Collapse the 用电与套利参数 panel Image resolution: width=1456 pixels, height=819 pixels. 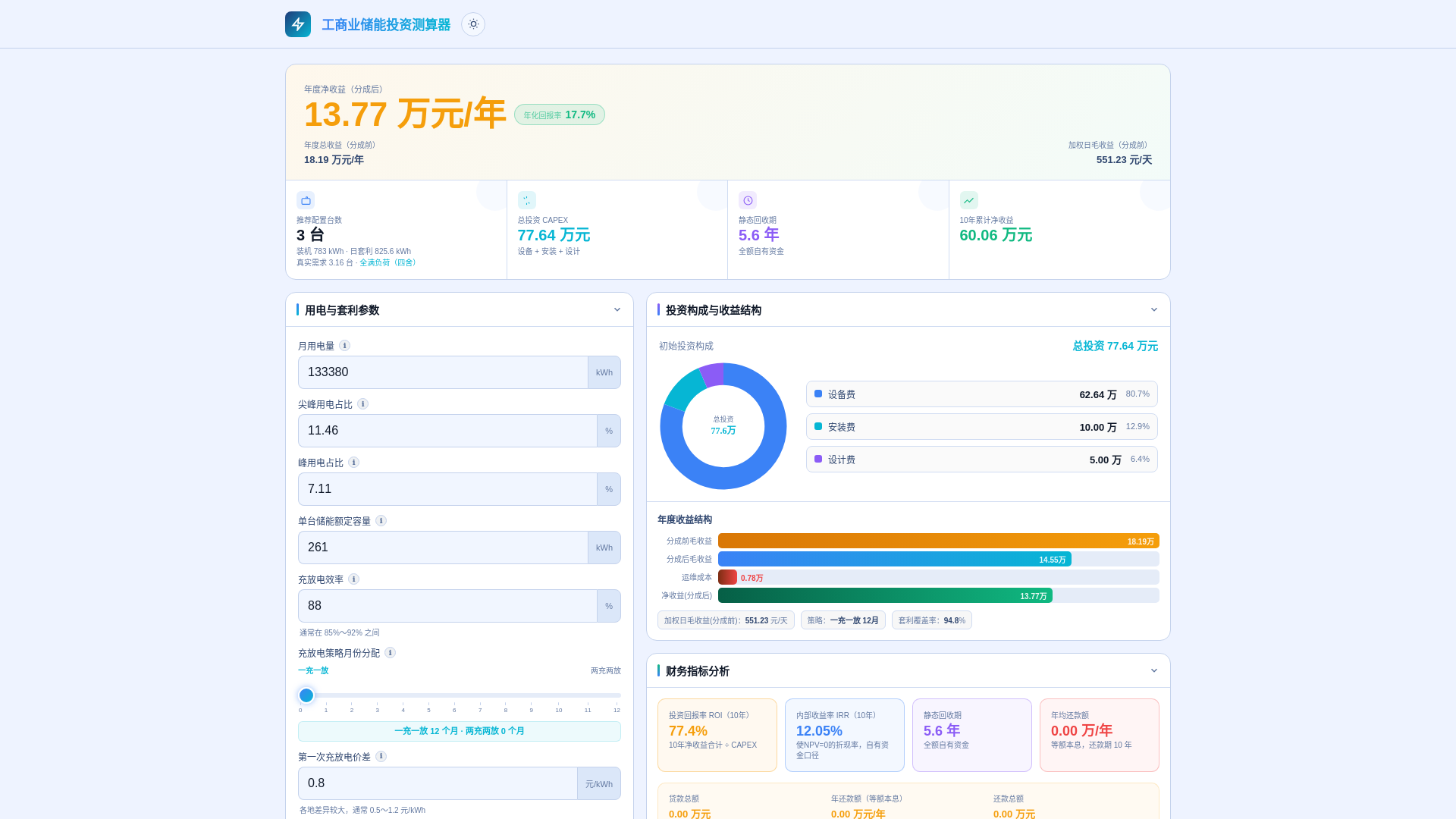617,309
